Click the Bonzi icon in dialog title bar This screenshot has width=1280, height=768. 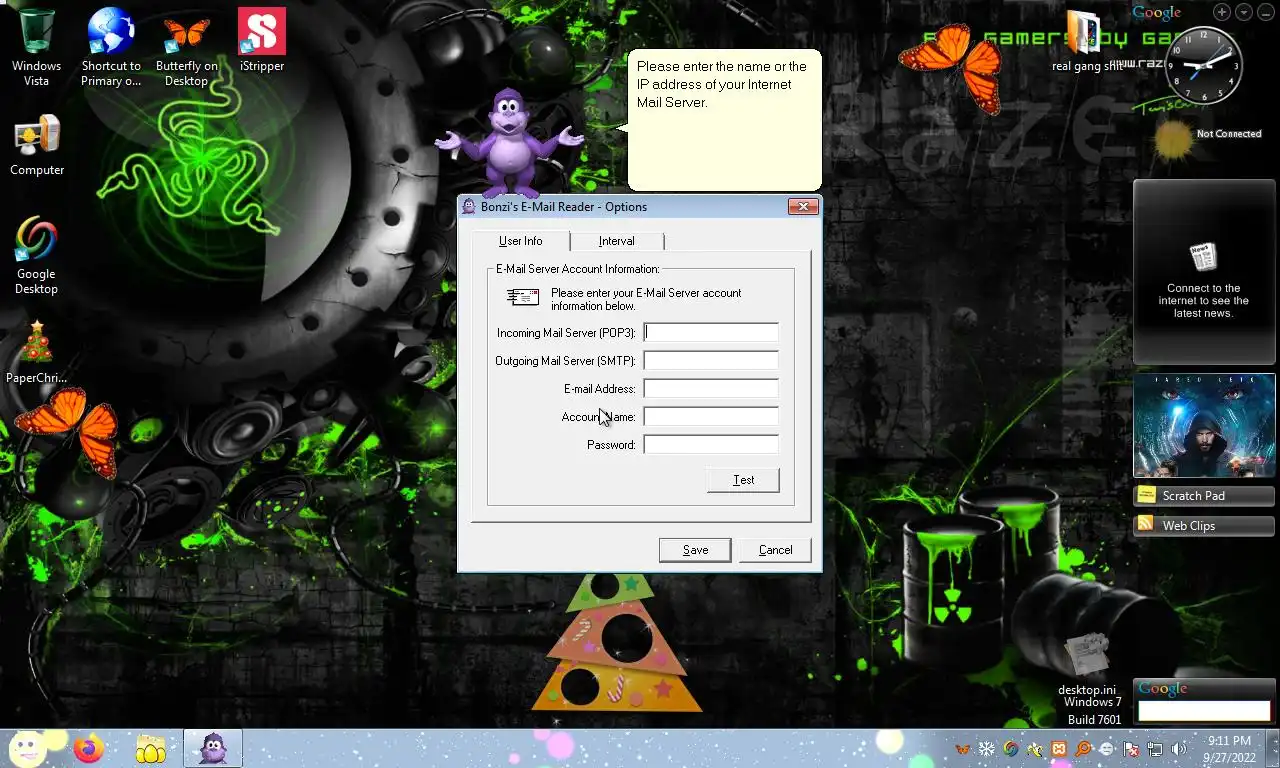tap(469, 207)
